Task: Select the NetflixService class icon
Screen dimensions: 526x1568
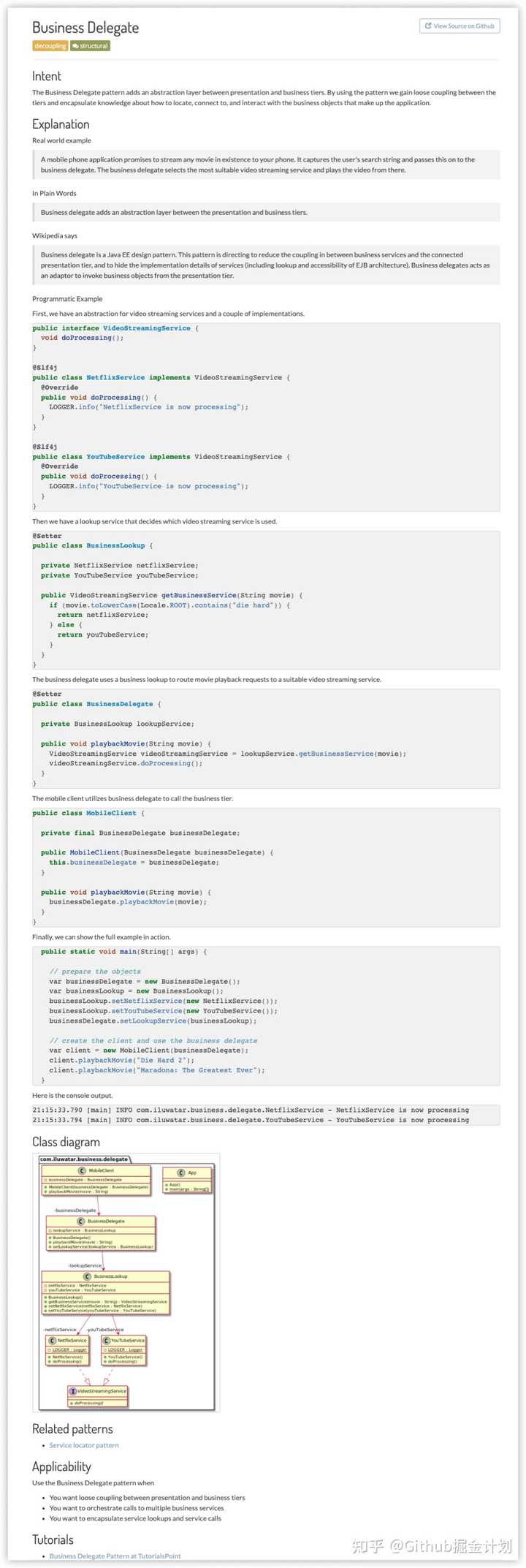Action: coord(53,1341)
